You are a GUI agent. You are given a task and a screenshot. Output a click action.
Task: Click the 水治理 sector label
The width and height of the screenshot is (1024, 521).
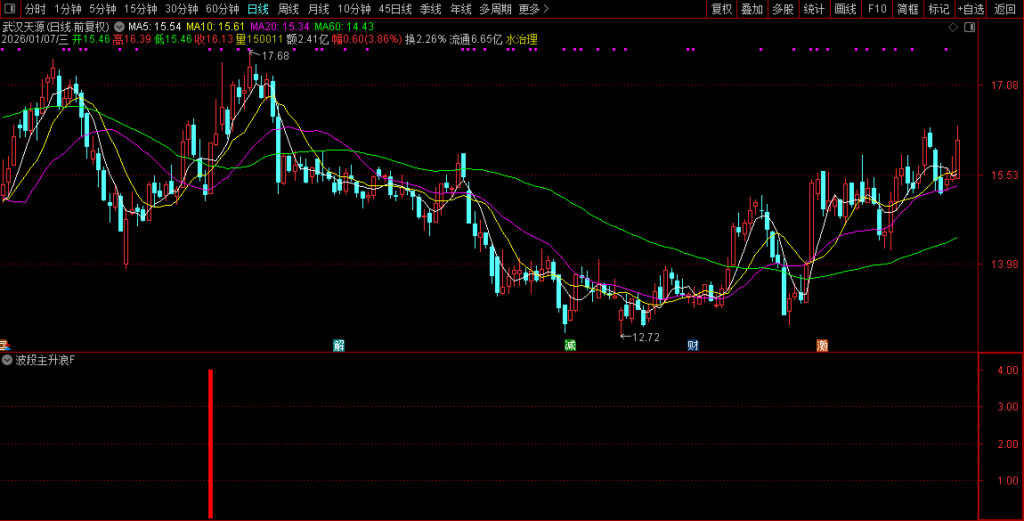tap(522, 40)
